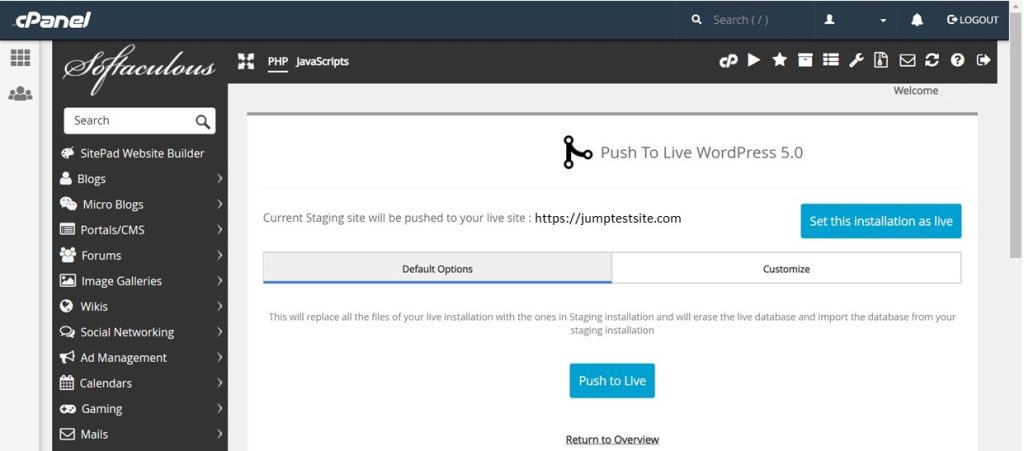Image resolution: width=1024 pixels, height=451 pixels.
Task: Go to cPanel via the cP icon
Action: [x=728, y=61]
